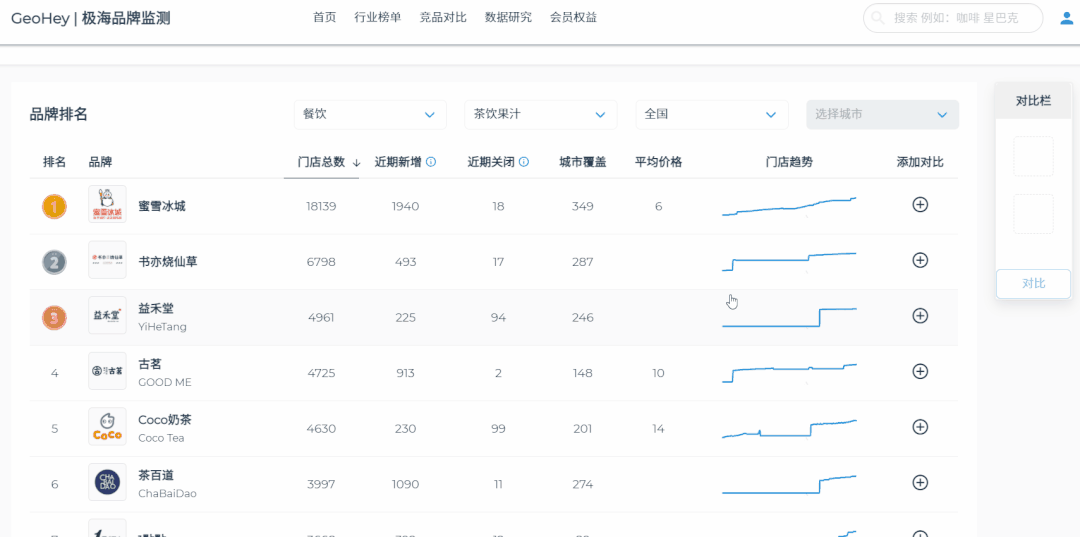Click the 对比栏 panel title
1080x537 pixels.
click(x=1033, y=101)
